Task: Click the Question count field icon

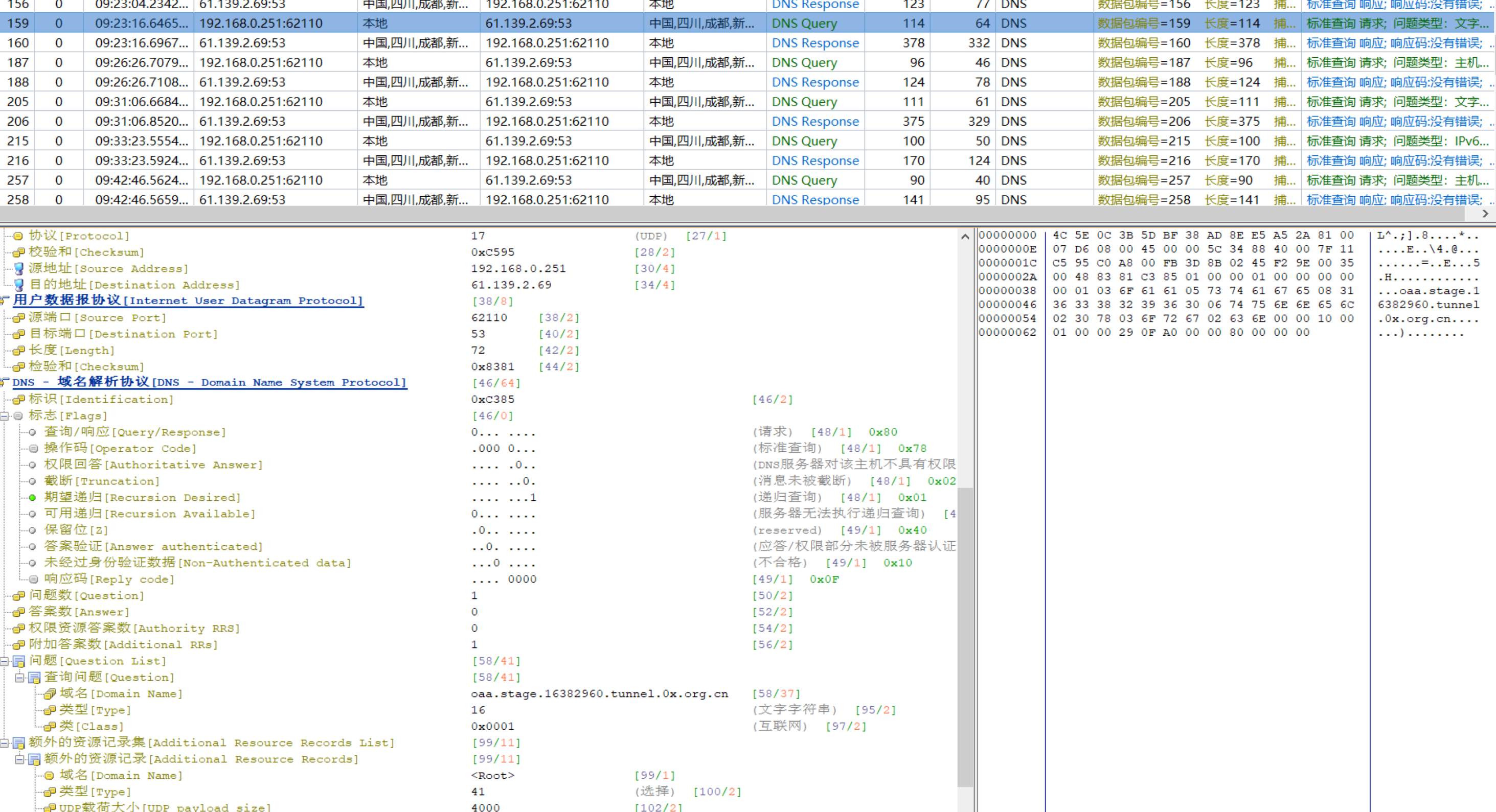Action: point(18,595)
